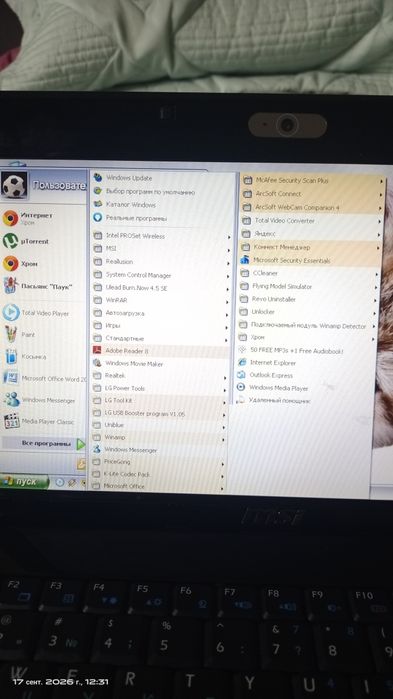Launch Windows Media Player
The image size is (393, 699).
[305, 388]
